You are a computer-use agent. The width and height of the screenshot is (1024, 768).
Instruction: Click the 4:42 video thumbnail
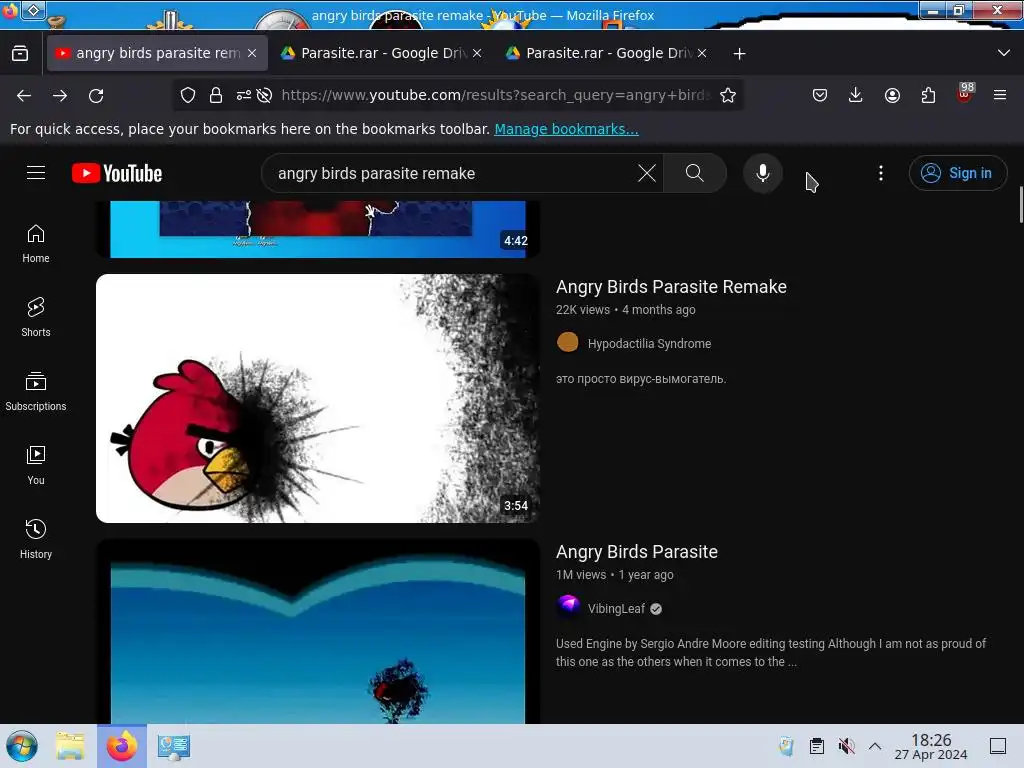pos(317,229)
